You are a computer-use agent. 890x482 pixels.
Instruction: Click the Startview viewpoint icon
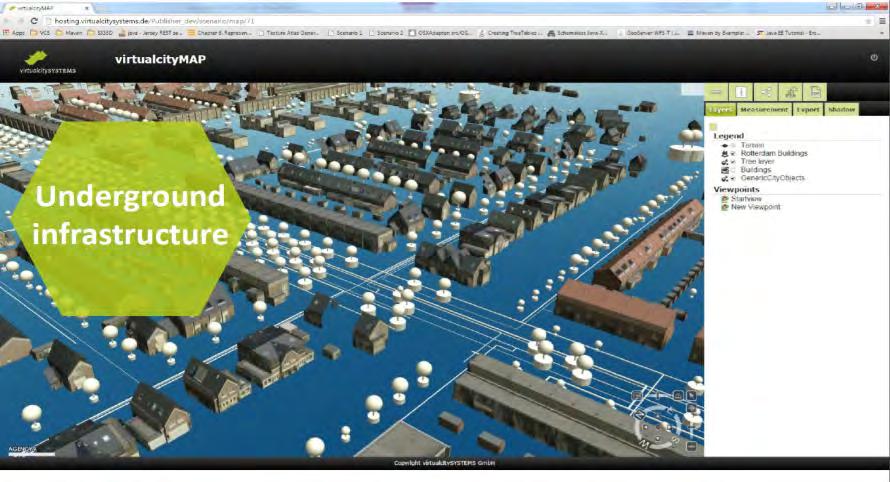pos(725,199)
